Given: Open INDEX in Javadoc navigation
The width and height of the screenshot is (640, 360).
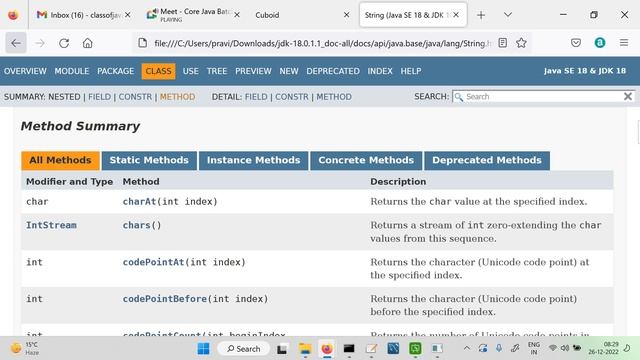Looking at the screenshot, I should (380, 71).
